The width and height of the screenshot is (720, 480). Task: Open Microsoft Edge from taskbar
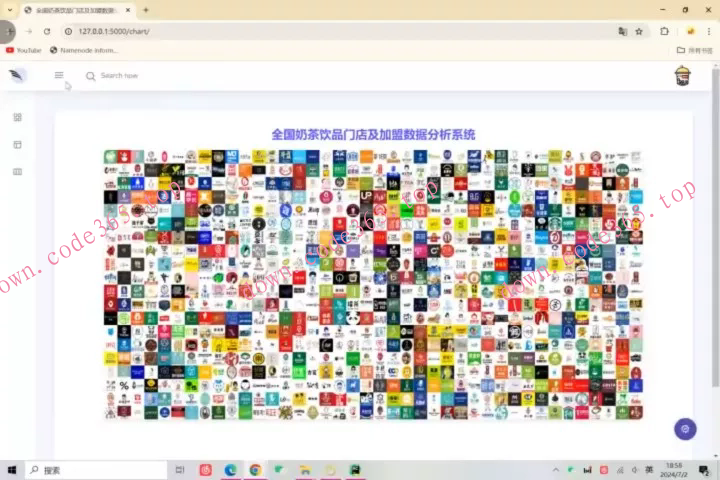[231, 470]
